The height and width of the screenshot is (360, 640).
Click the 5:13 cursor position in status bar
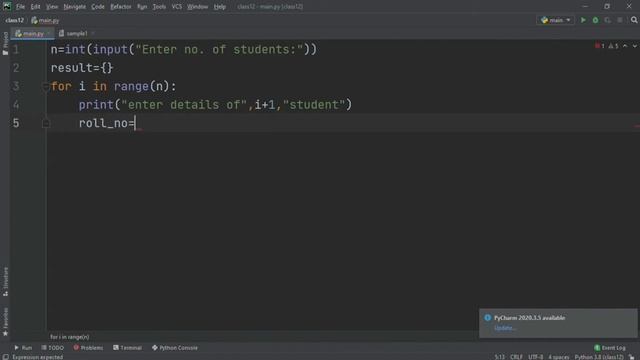pos(500,357)
